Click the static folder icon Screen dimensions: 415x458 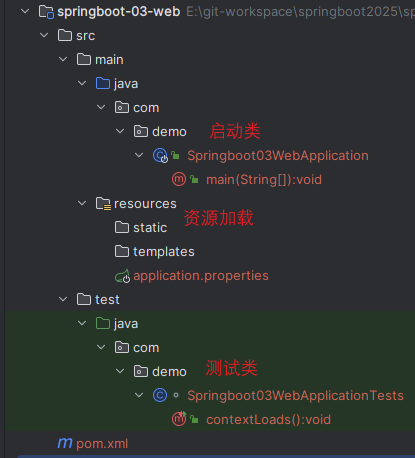122,227
